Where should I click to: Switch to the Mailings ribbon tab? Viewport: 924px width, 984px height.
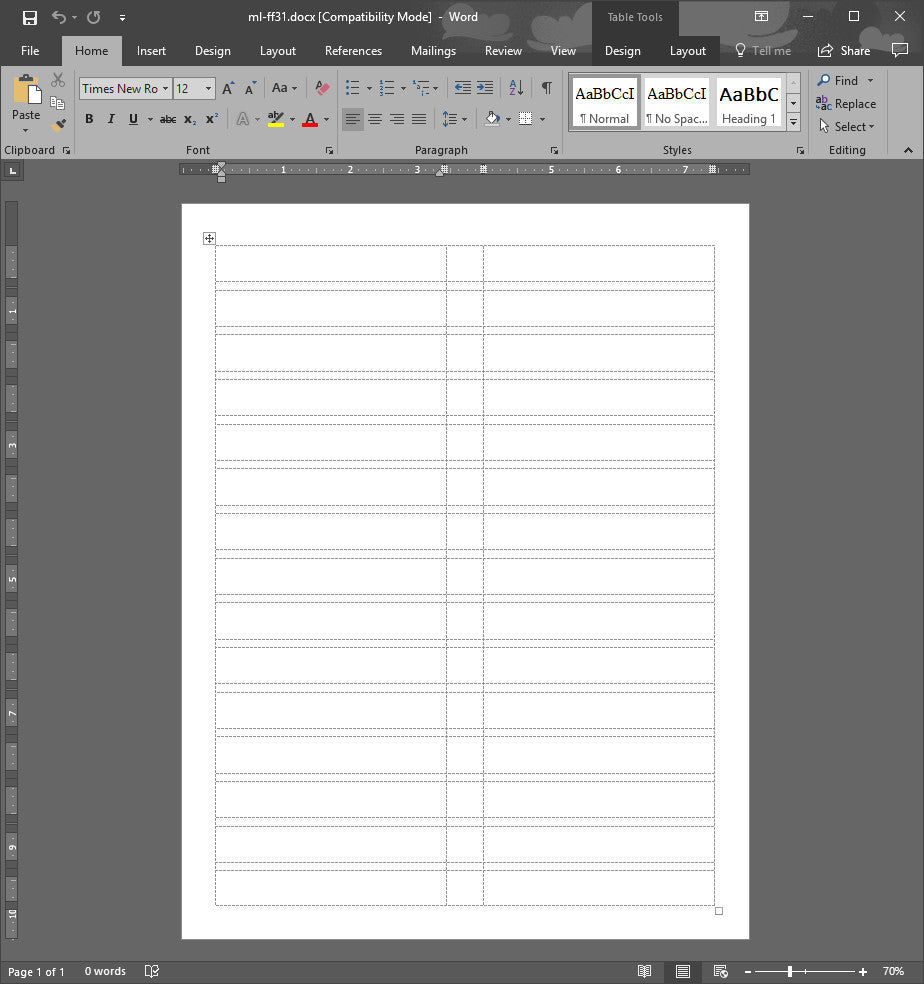pos(433,50)
